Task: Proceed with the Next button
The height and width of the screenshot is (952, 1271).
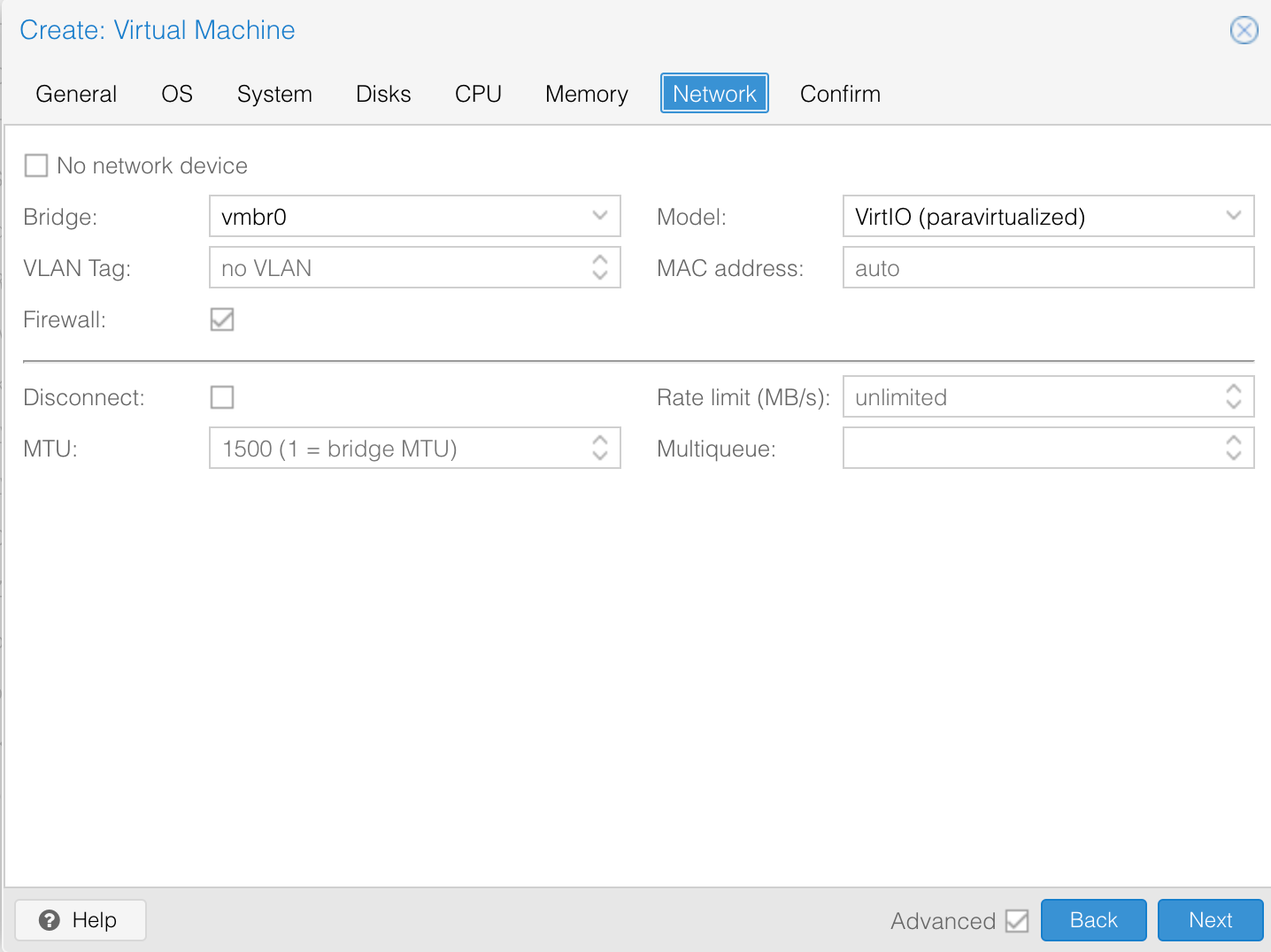Action: 1211,920
